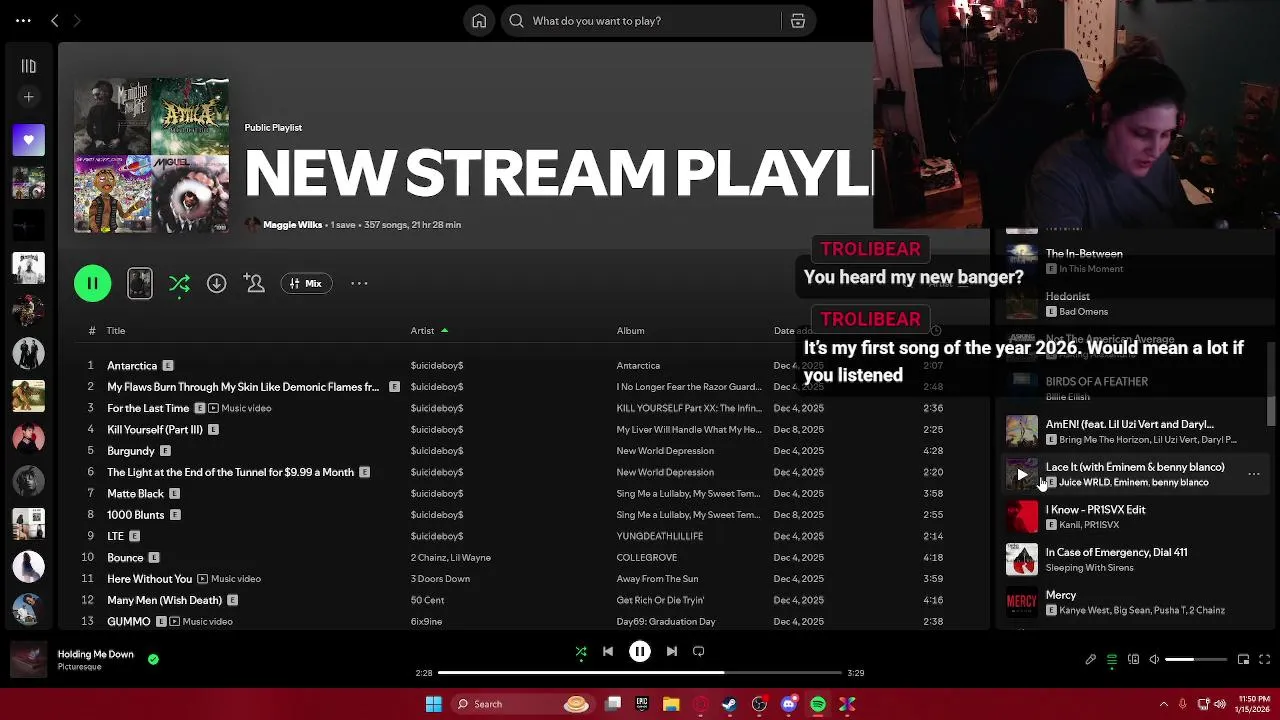Toggle the lyrics microphone icon
1280x720 pixels.
coord(1091,659)
